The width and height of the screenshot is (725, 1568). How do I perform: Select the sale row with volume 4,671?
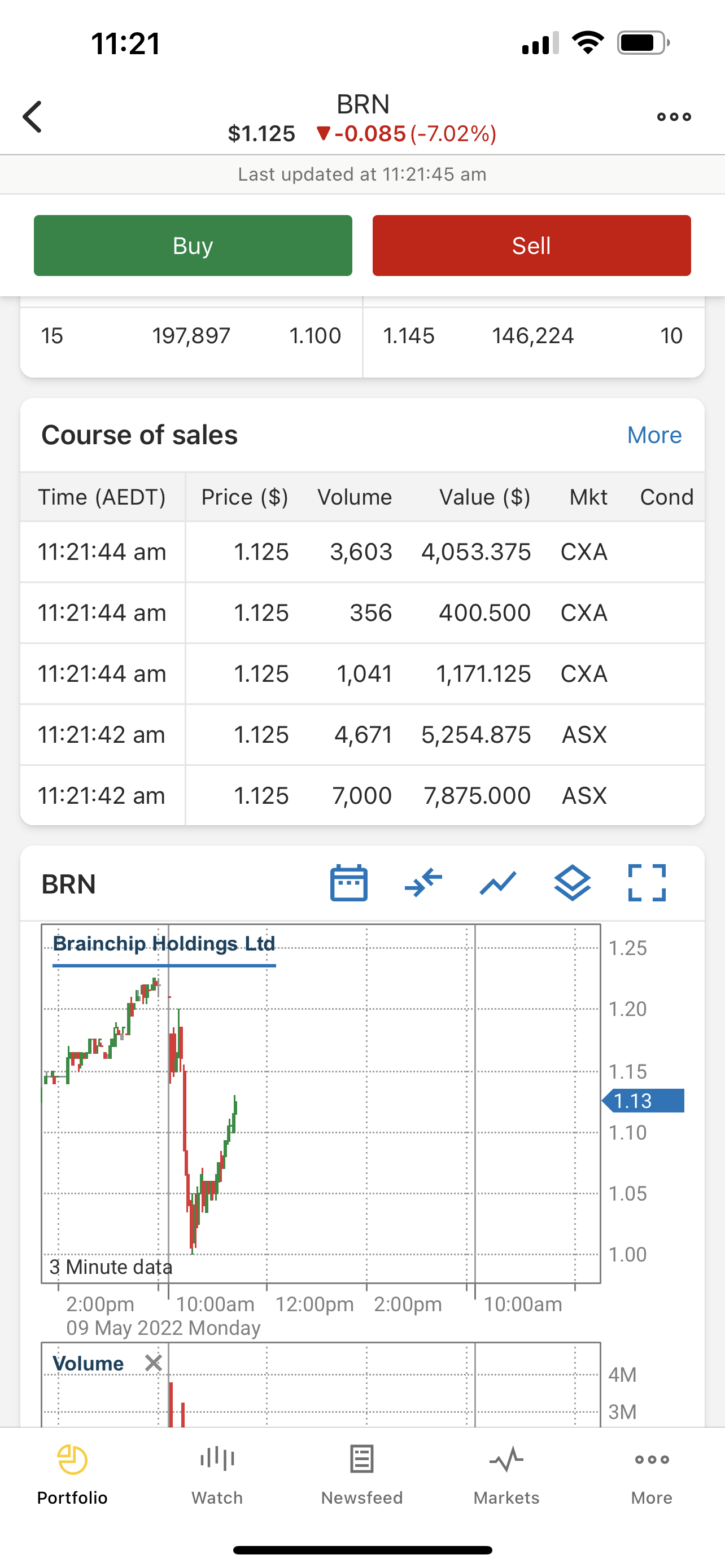coord(362,735)
